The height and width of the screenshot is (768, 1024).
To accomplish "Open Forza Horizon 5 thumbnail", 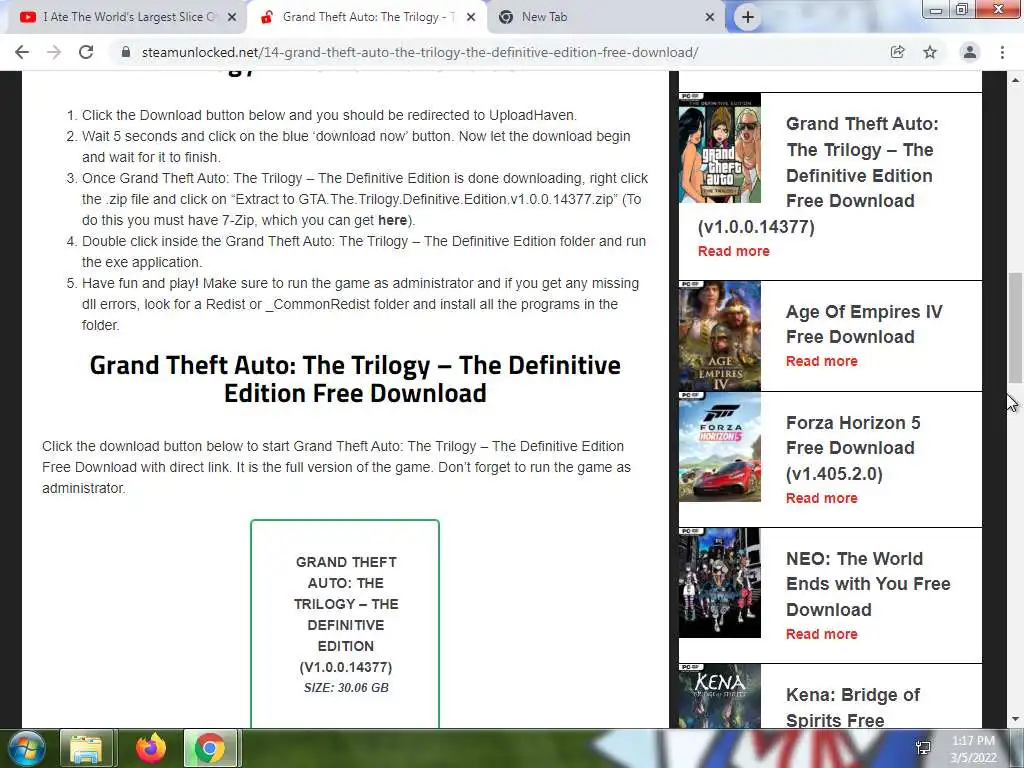I will click(720, 447).
